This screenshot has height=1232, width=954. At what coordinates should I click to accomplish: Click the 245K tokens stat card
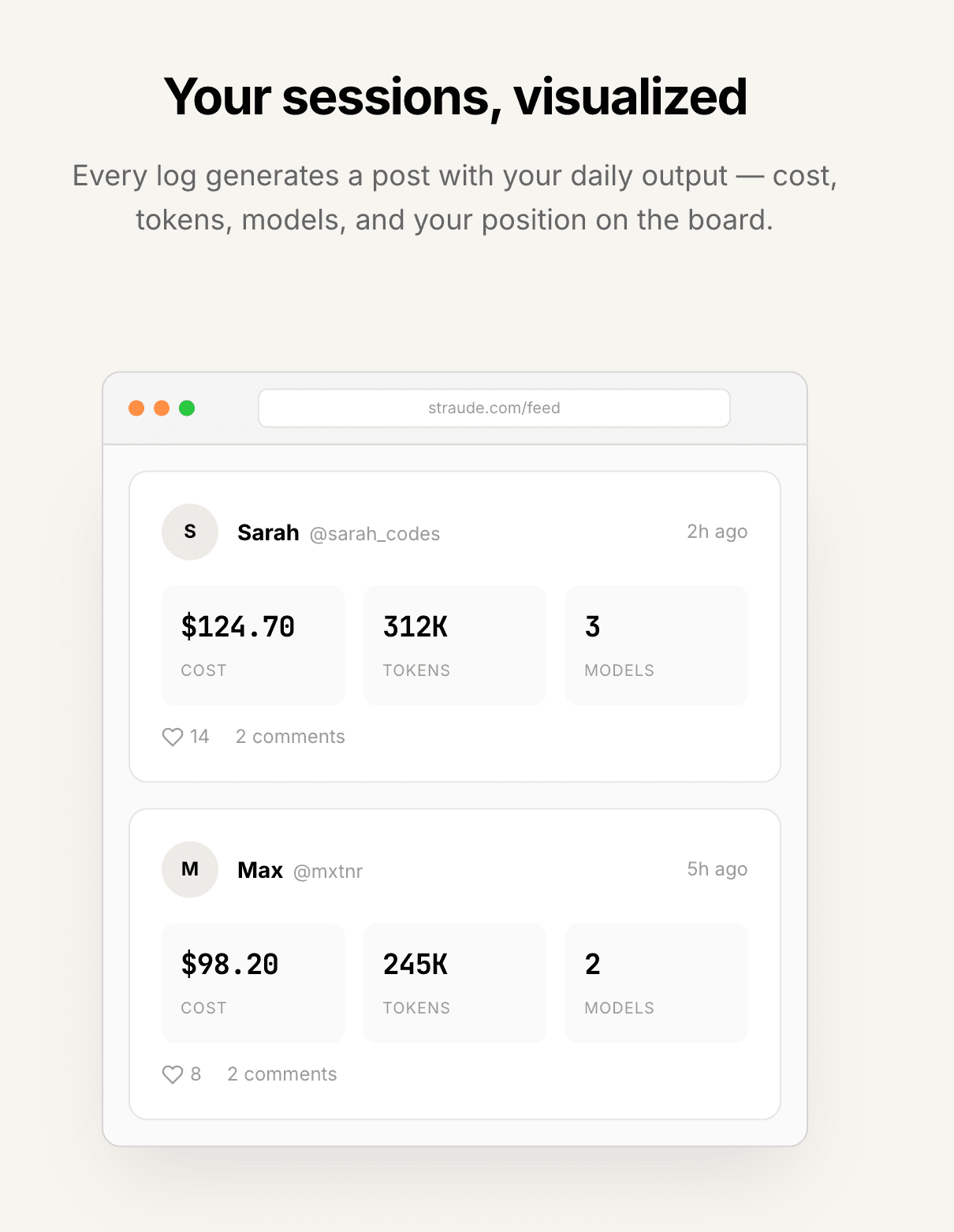(x=455, y=983)
